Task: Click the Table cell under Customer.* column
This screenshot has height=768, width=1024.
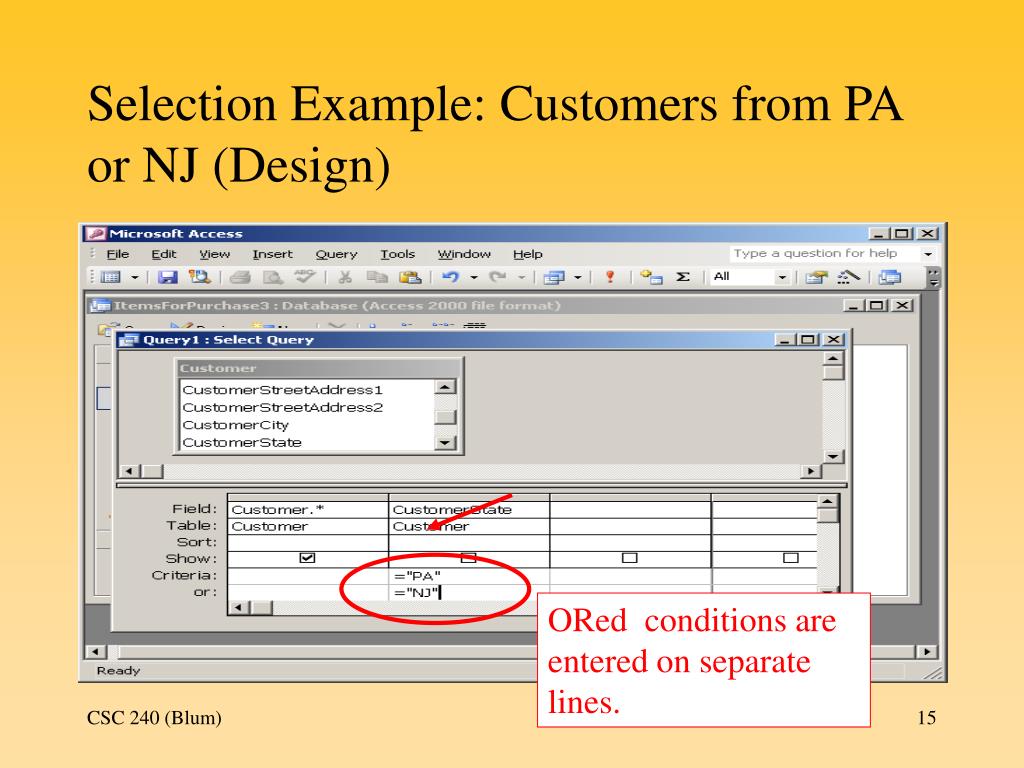Action: click(x=308, y=526)
